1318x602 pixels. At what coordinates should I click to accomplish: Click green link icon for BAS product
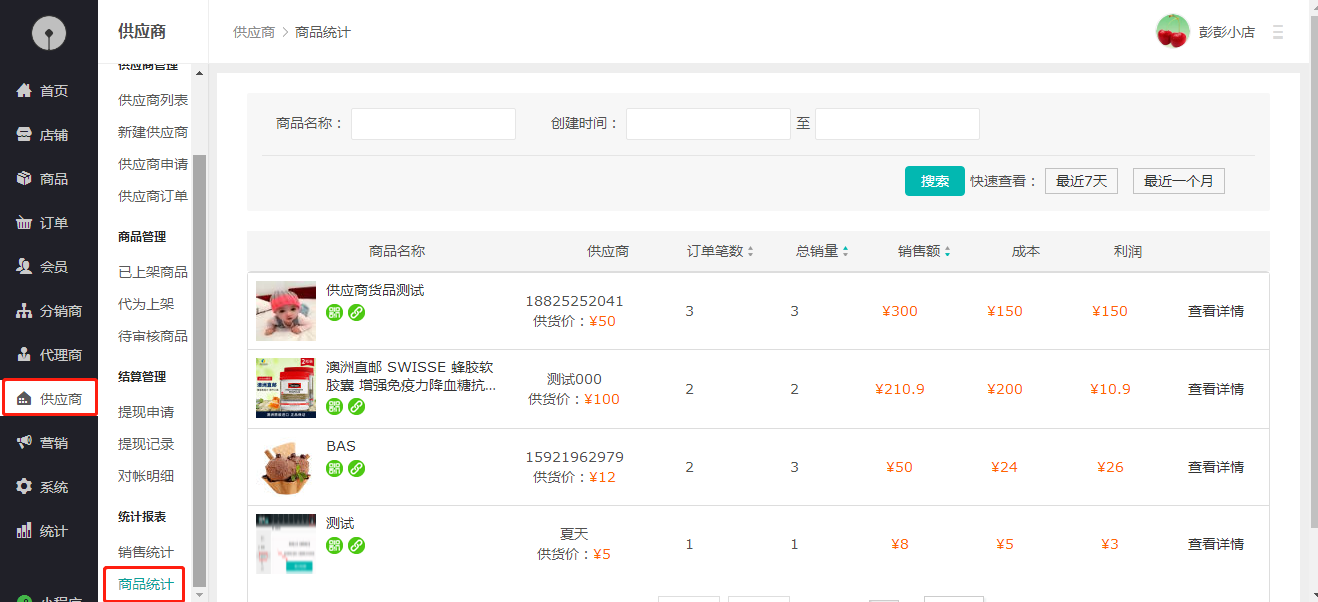click(x=356, y=468)
